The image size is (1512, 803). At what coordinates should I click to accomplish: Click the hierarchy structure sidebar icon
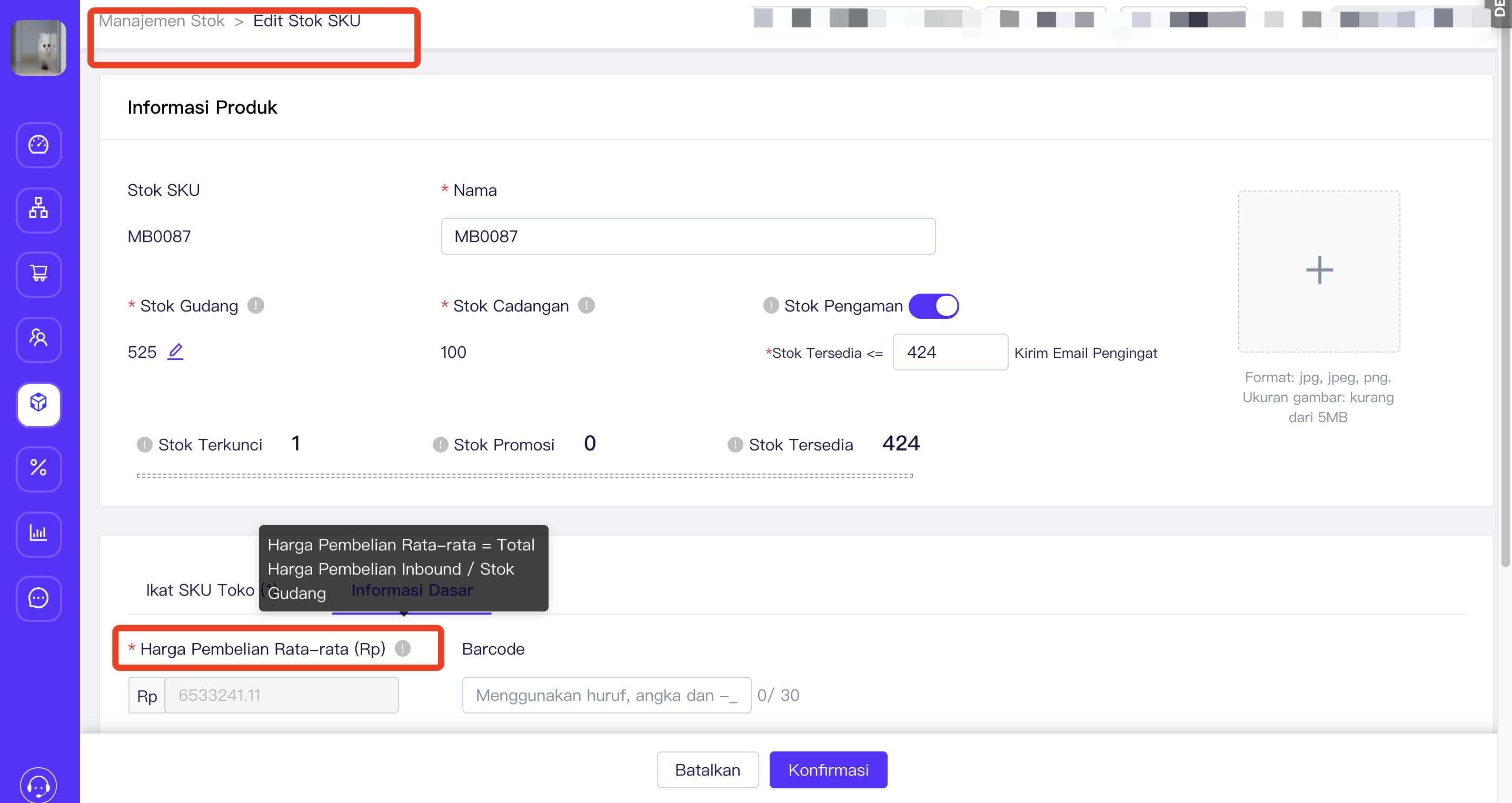tap(39, 209)
